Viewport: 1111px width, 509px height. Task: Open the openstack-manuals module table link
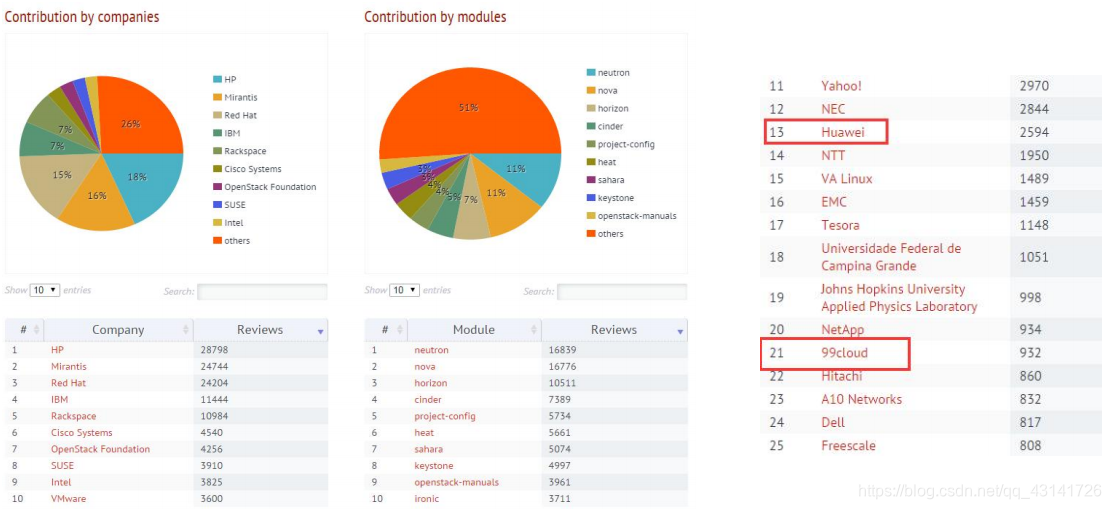pos(456,482)
